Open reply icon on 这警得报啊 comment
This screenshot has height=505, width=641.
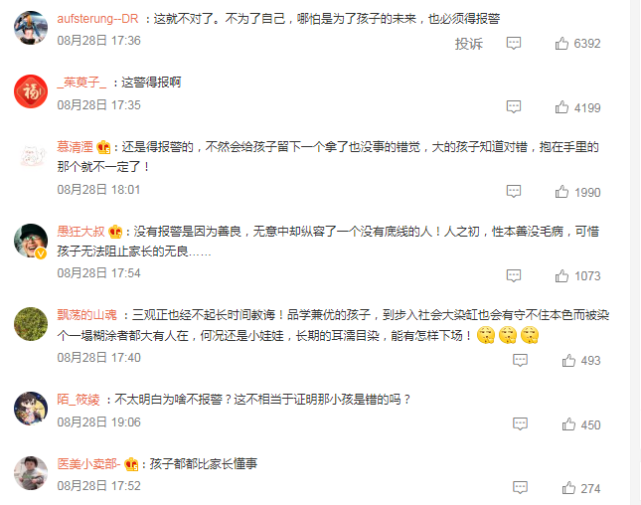pos(513,107)
